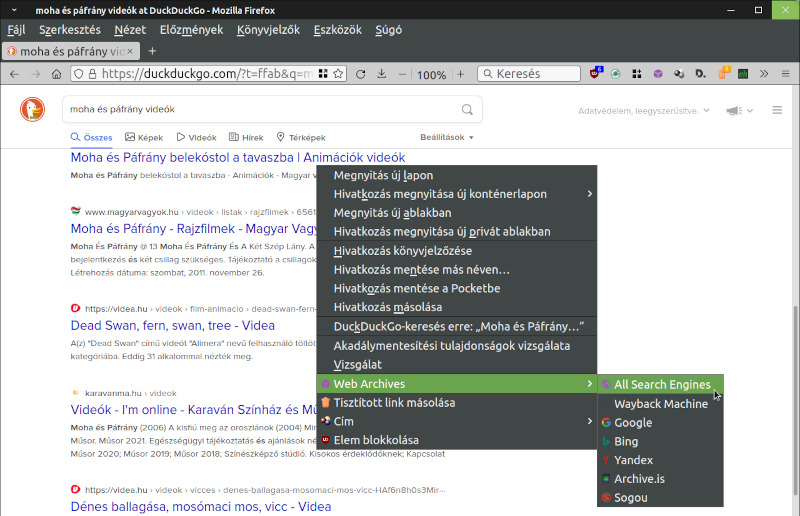The height and width of the screenshot is (516, 800).
Task: Open the Könyvjelzők menu
Action: tap(268, 30)
